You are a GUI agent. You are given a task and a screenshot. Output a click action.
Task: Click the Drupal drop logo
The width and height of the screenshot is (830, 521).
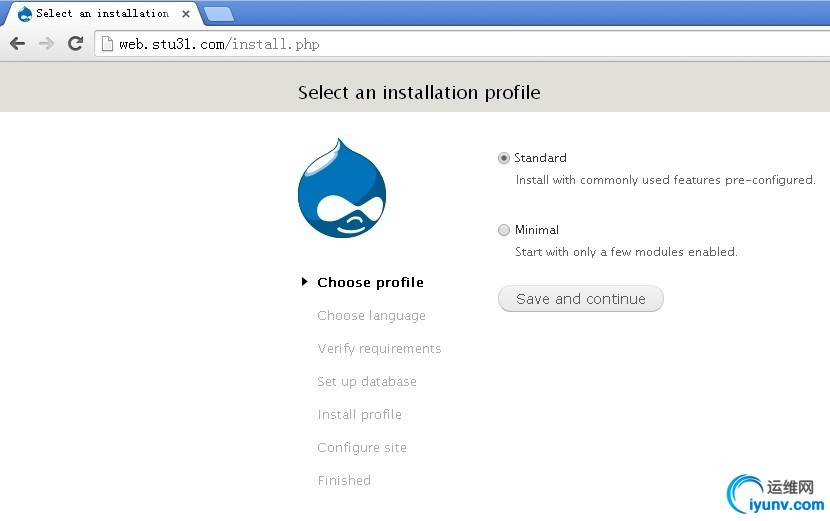point(342,188)
